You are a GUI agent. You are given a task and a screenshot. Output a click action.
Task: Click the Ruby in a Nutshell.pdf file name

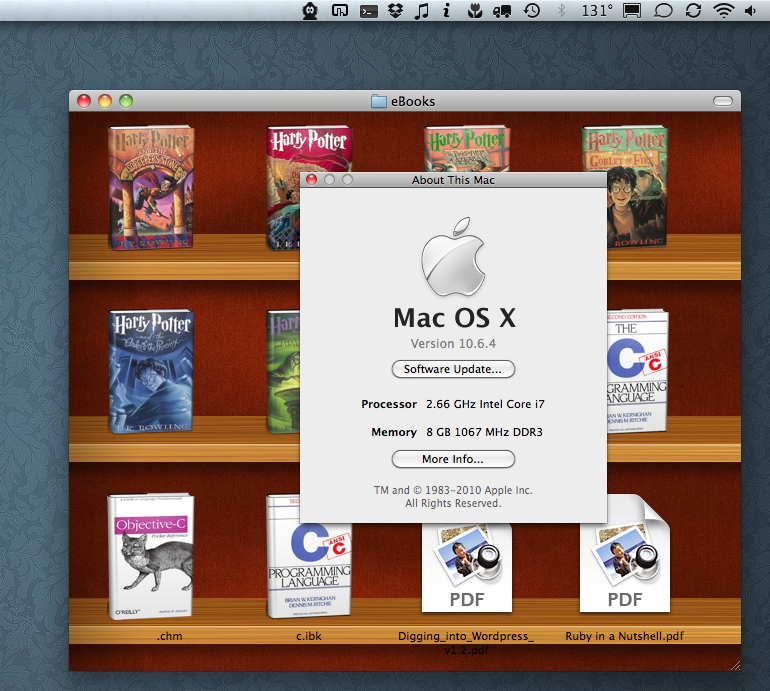[624, 636]
